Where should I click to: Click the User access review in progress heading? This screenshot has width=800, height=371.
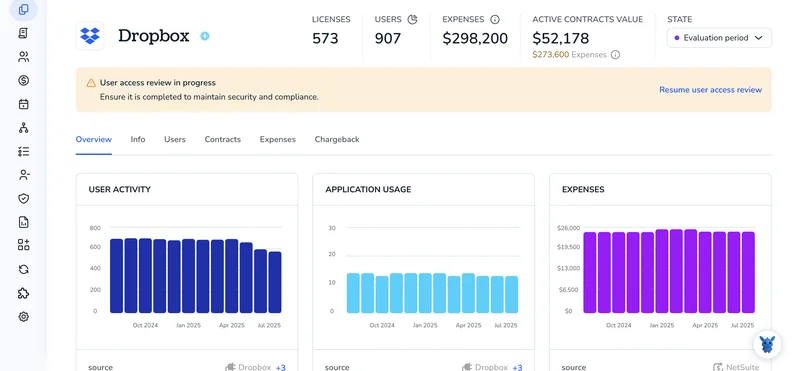click(x=158, y=83)
